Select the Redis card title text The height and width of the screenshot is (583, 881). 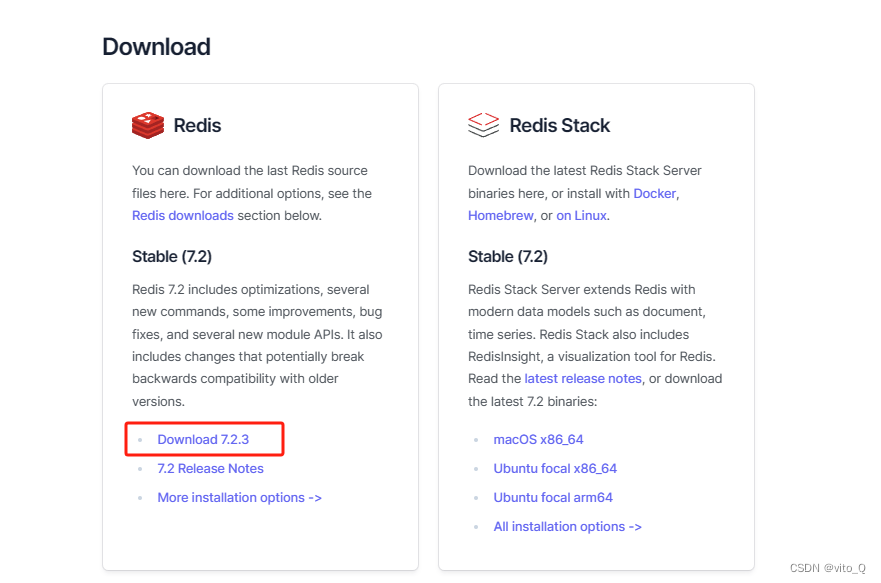(197, 125)
